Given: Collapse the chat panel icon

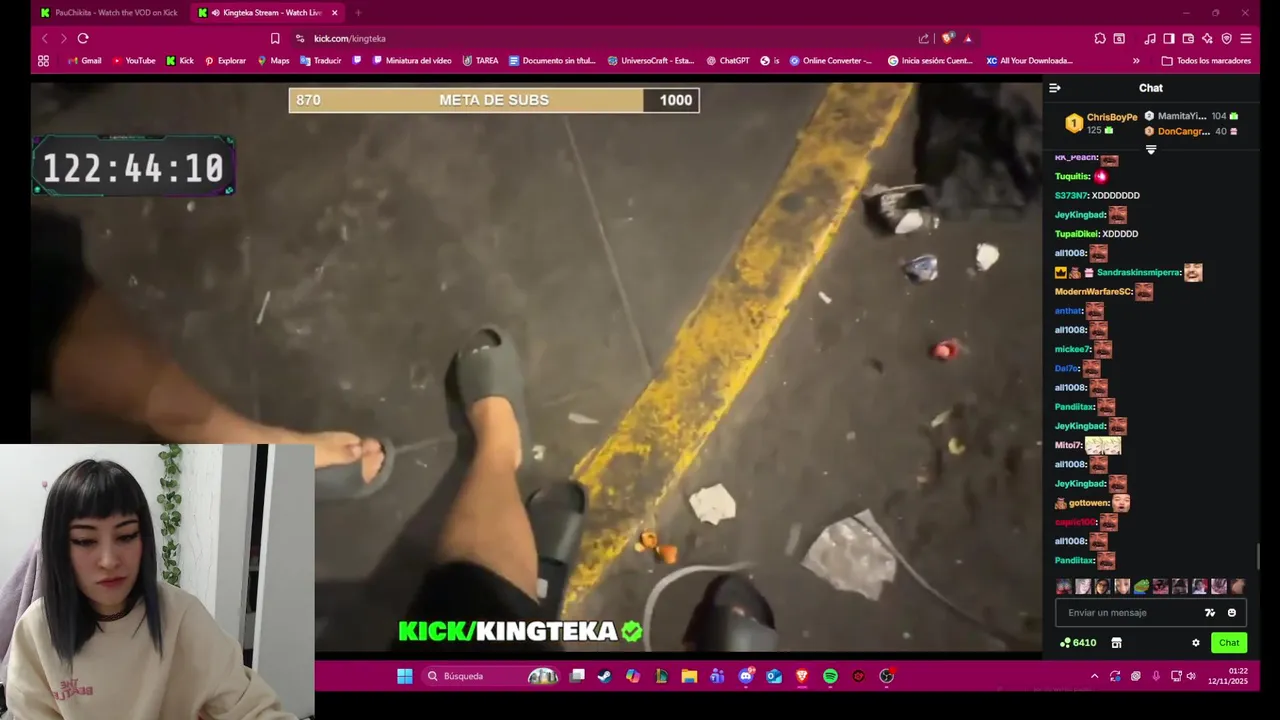Looking at the screenshot, I should click(x=1054, y=88).
